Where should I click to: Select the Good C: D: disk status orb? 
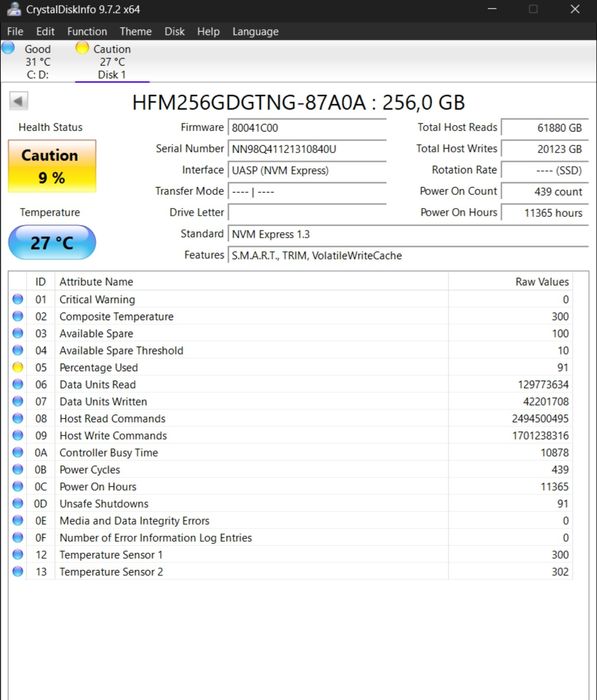click(x=8, y=48)
